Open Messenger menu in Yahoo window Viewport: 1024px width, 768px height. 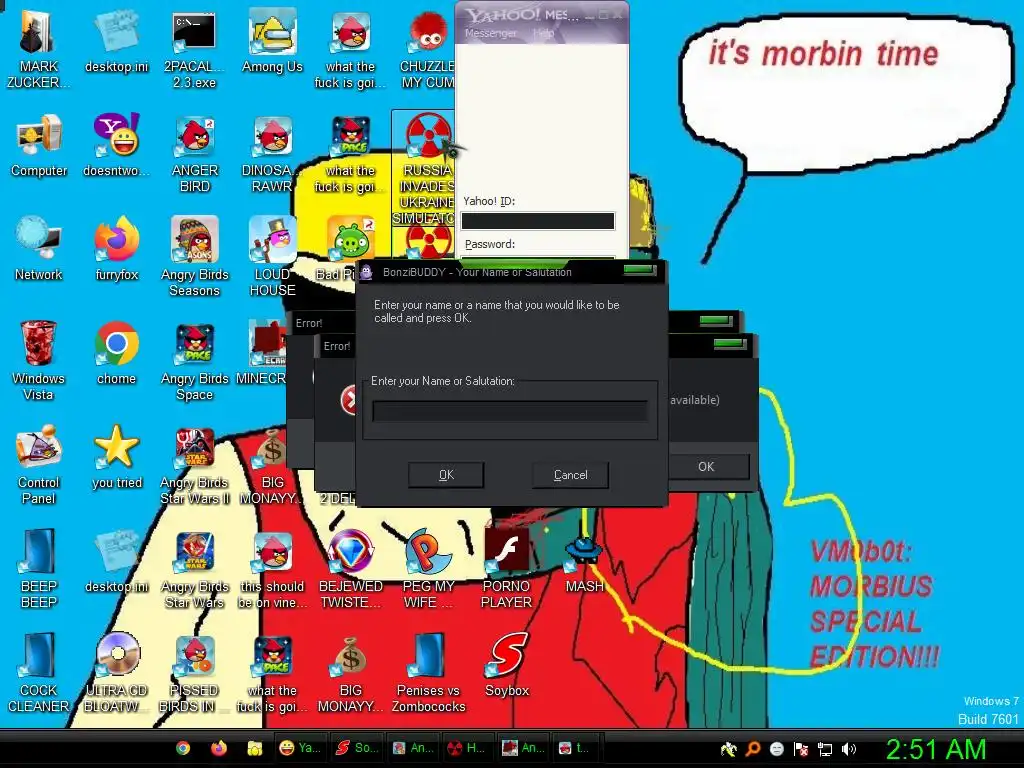pyautogui.click(x=490, y=33)
